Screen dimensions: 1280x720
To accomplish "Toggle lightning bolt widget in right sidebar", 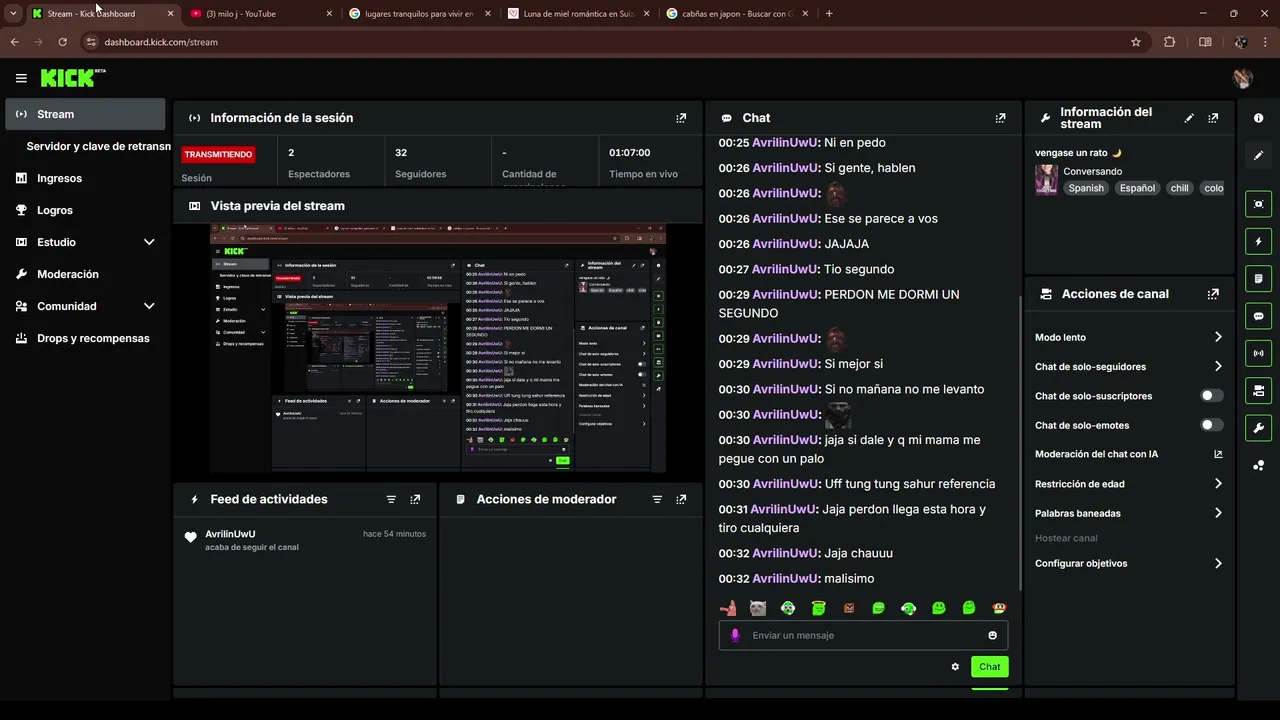I will pyautogui.click(x=1258, y=241).
